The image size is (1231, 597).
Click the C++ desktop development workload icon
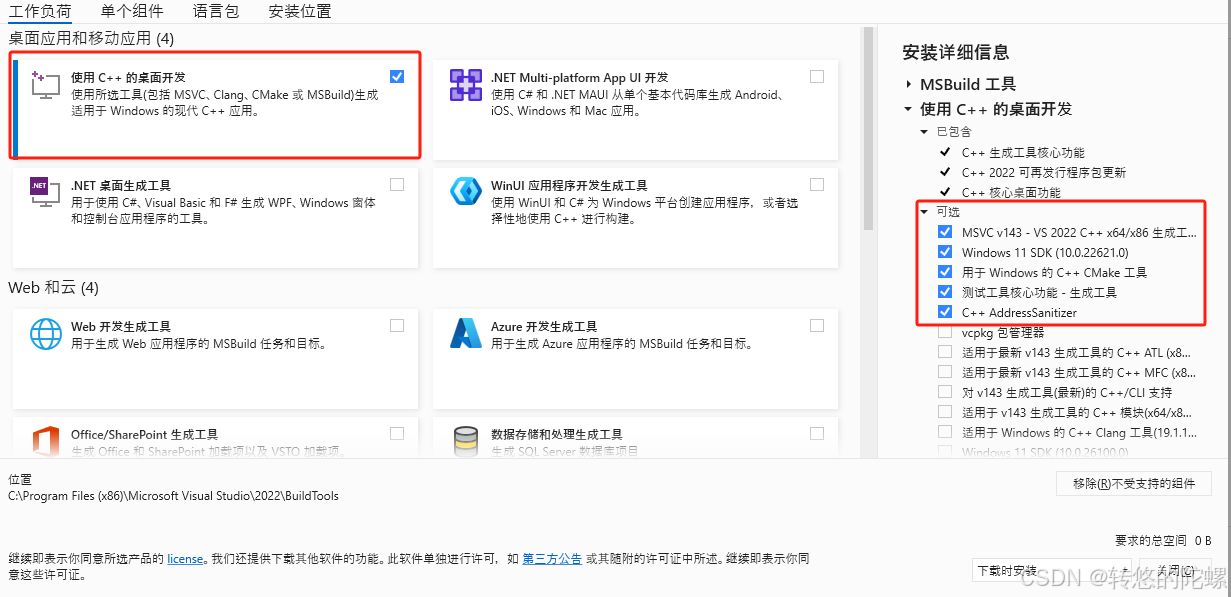pos(46,86)
